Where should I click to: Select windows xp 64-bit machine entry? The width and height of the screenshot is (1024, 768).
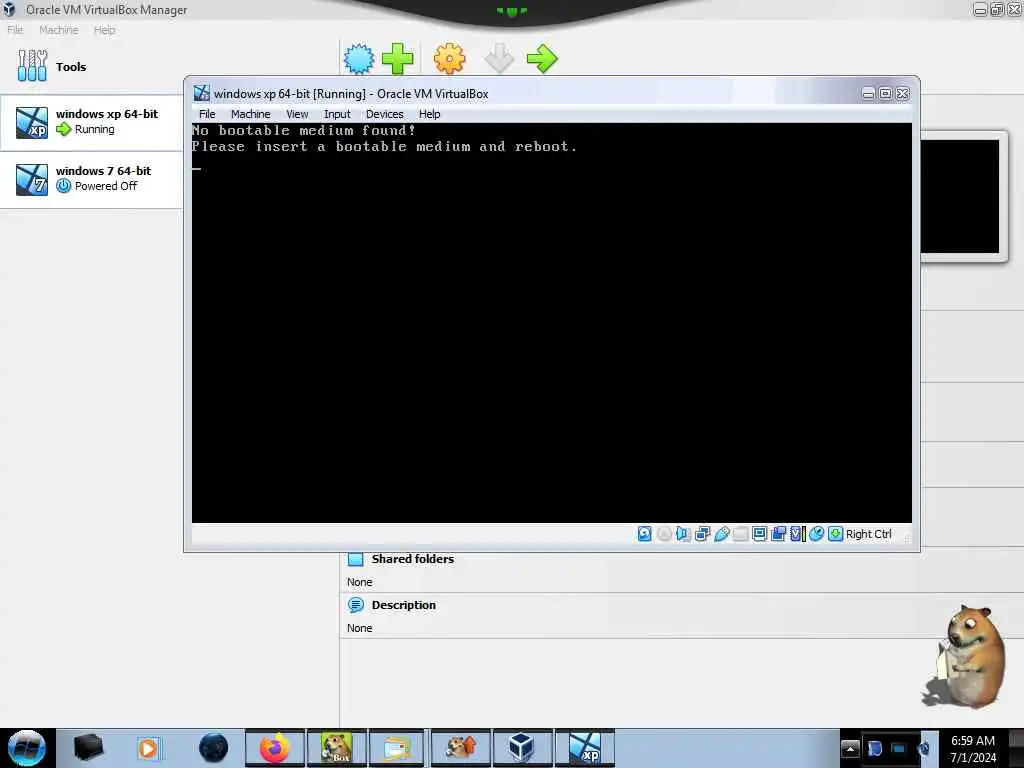[x=91, y=122]
